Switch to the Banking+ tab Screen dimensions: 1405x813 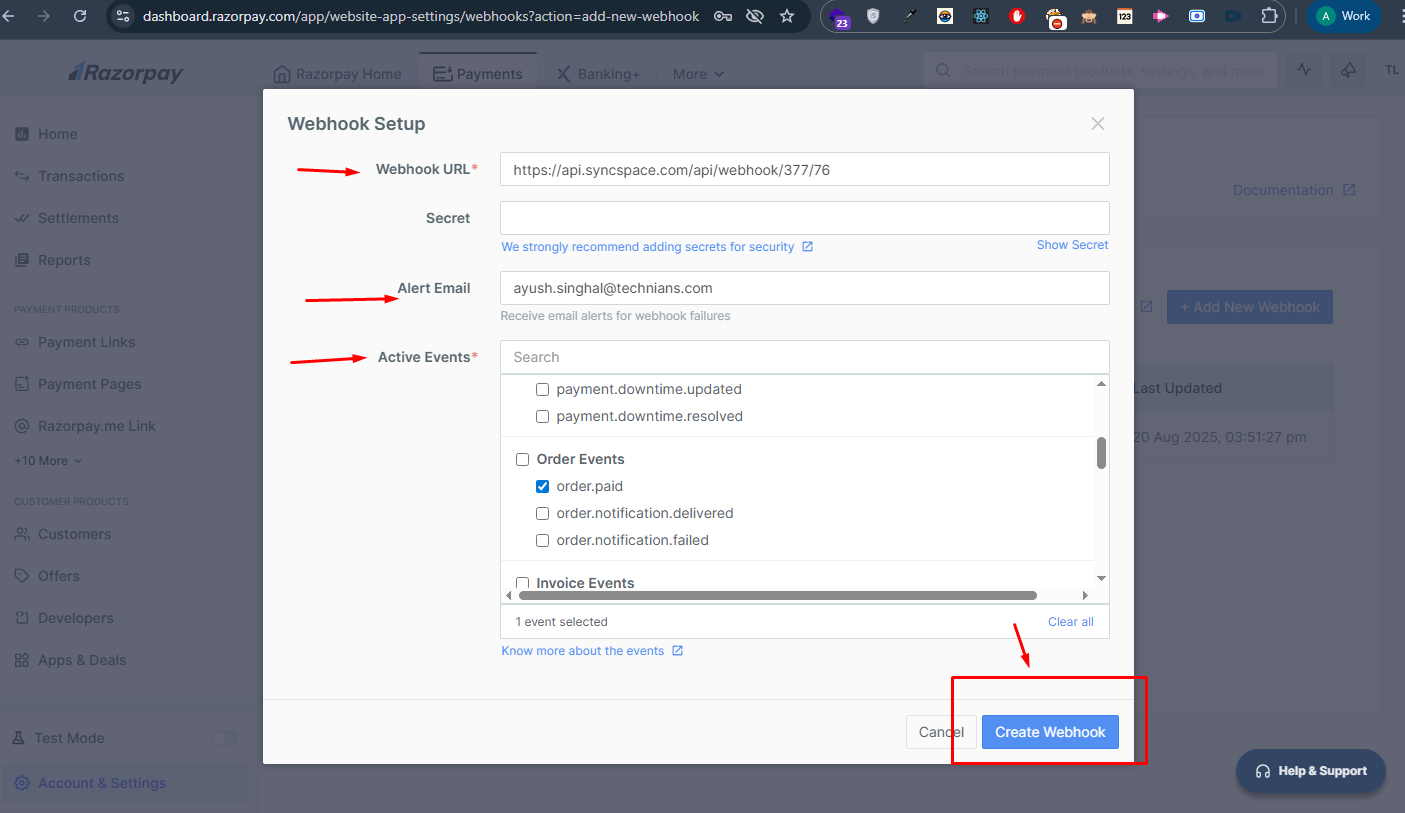point(598,74)
